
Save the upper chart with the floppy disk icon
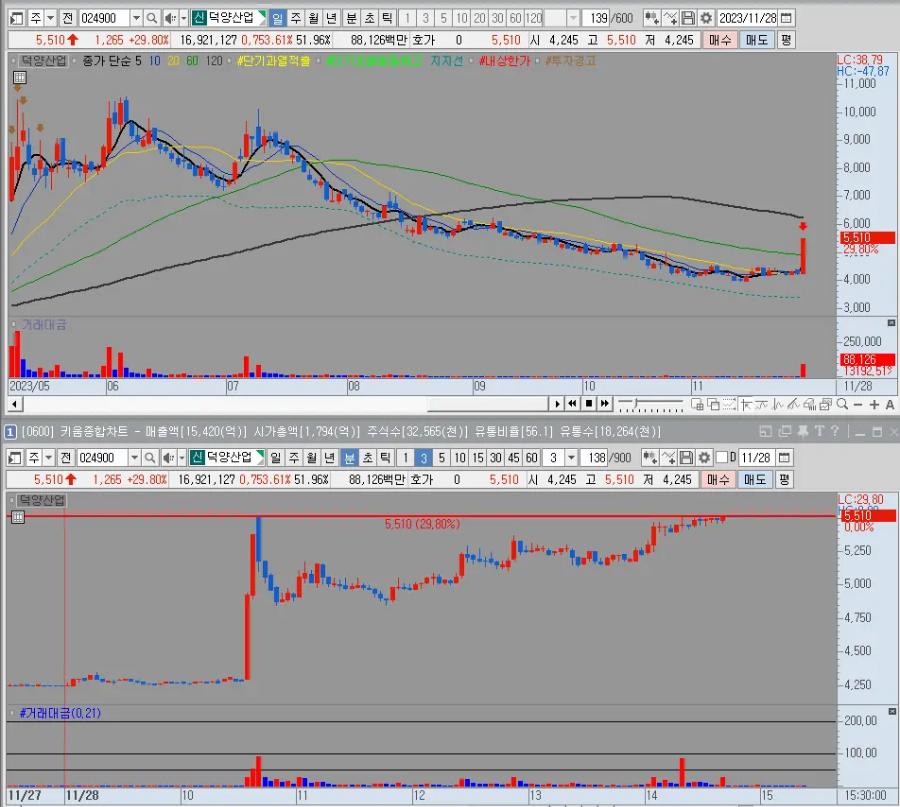[688, 18]
